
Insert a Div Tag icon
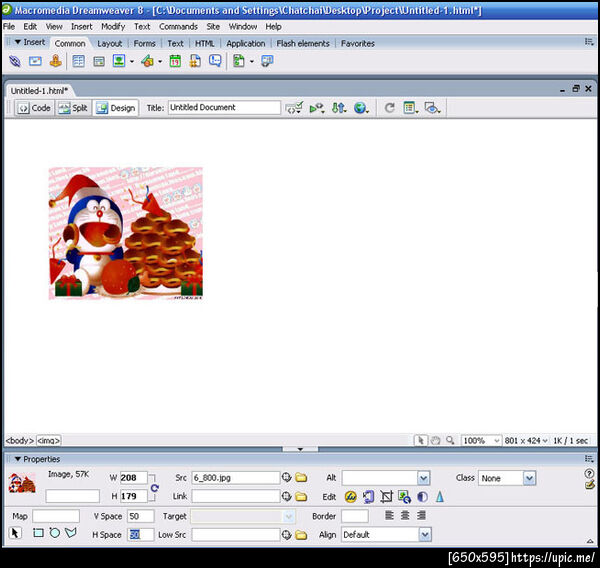tap(99, 61)
